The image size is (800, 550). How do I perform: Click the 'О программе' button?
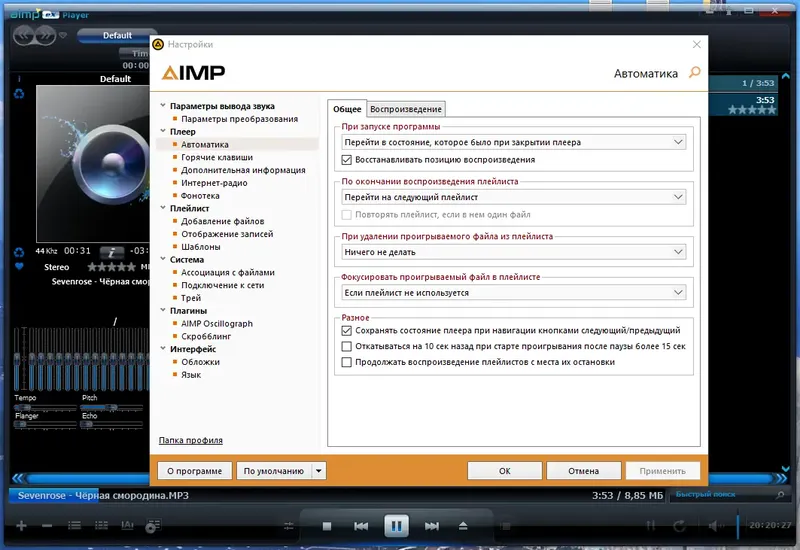[194, 470]
